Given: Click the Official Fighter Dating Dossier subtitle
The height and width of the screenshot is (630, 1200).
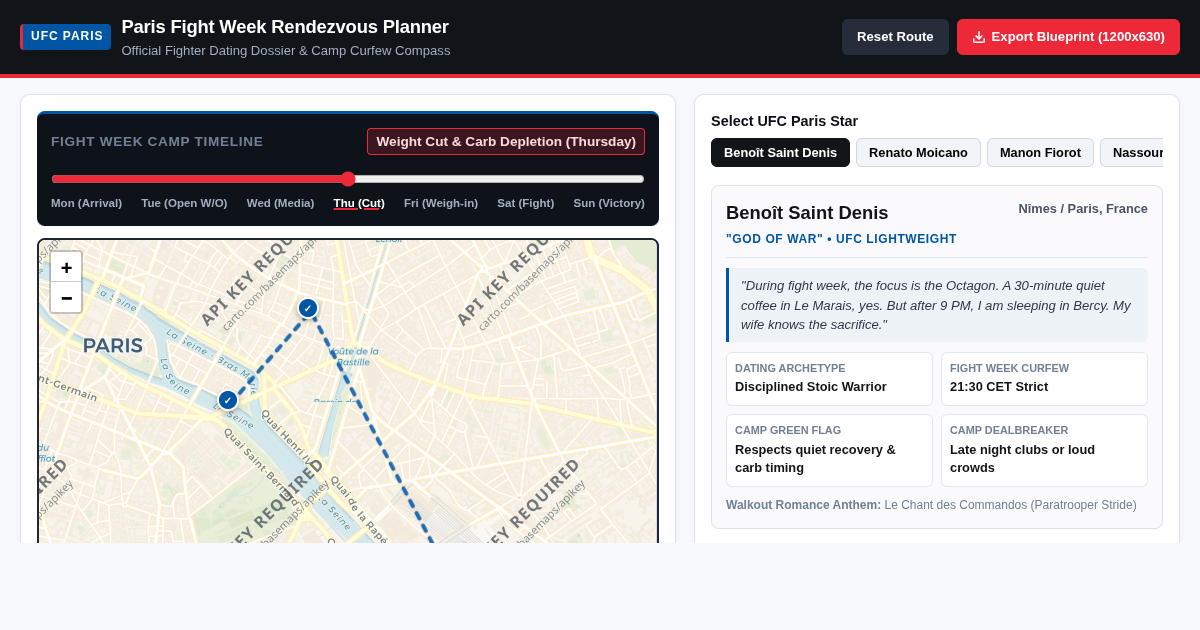Looking at the screenshot, I should click(286, 51).
